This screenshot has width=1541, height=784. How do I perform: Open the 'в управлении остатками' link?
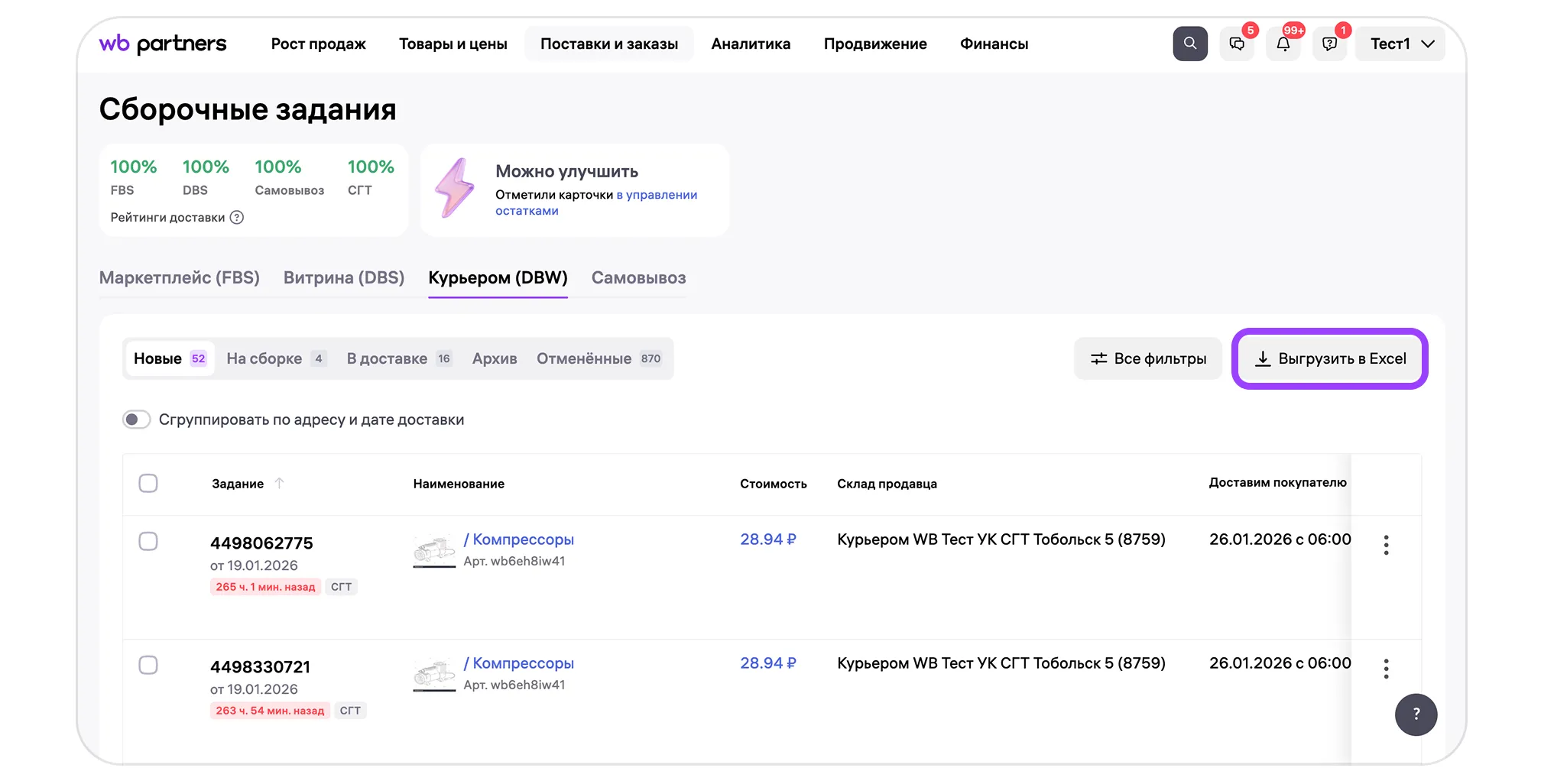pyautogui.click(x=595, y=203)
